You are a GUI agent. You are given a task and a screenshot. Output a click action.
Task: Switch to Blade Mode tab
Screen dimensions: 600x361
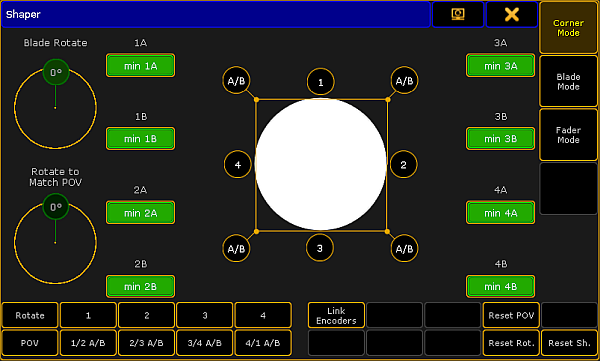pyautogui.click(x=568, y=82)
